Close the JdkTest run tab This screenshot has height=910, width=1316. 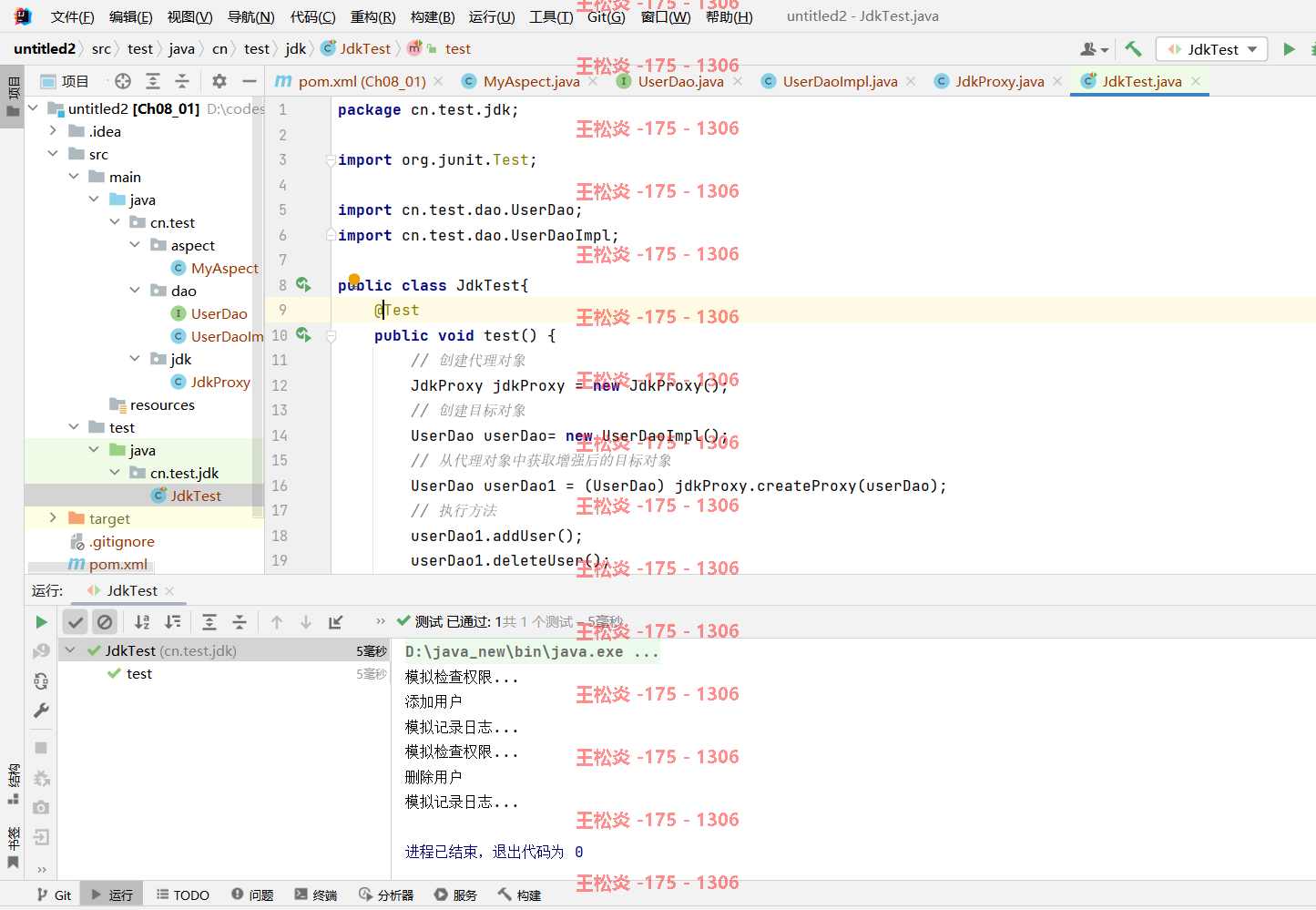click(169, 591)
